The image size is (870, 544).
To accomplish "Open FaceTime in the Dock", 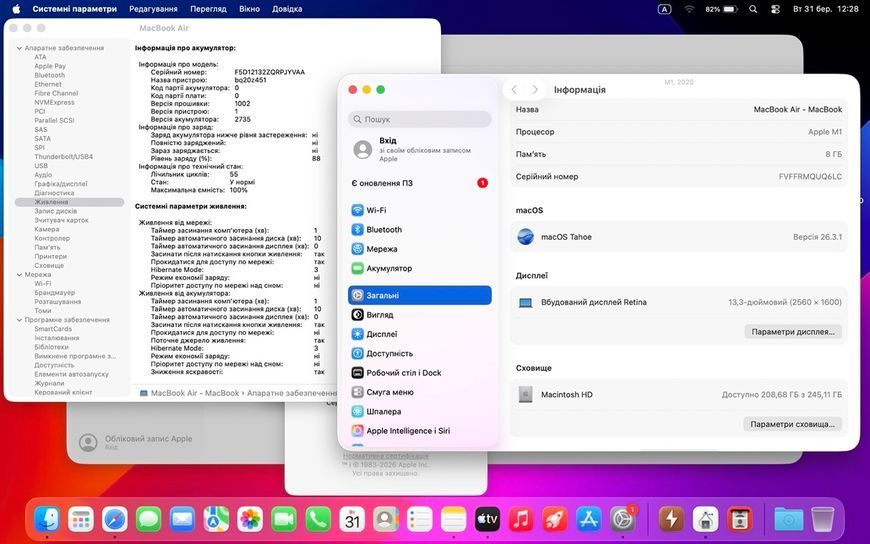I will [x=284, y=520].
